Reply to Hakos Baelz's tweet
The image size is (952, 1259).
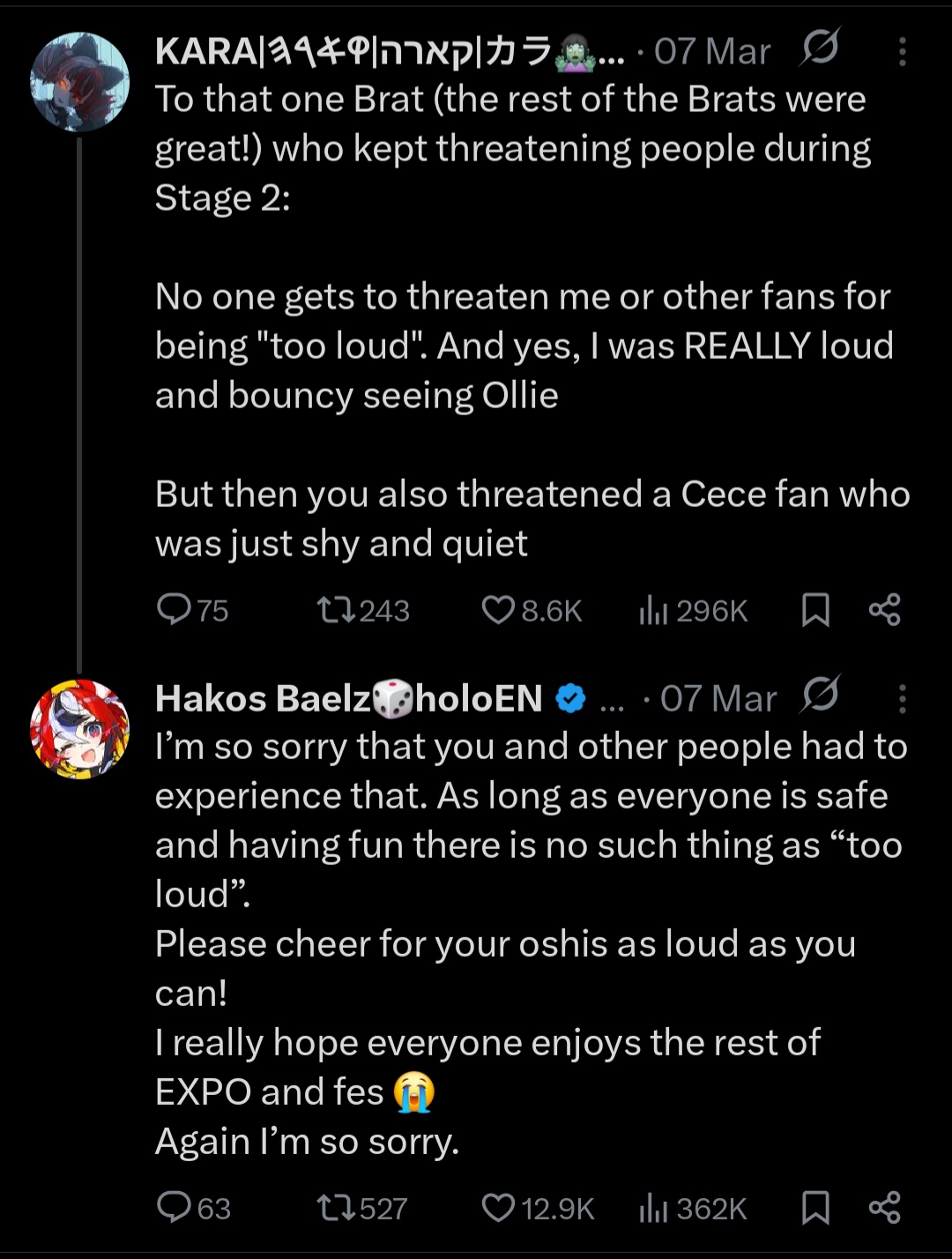click(175, 1207)
